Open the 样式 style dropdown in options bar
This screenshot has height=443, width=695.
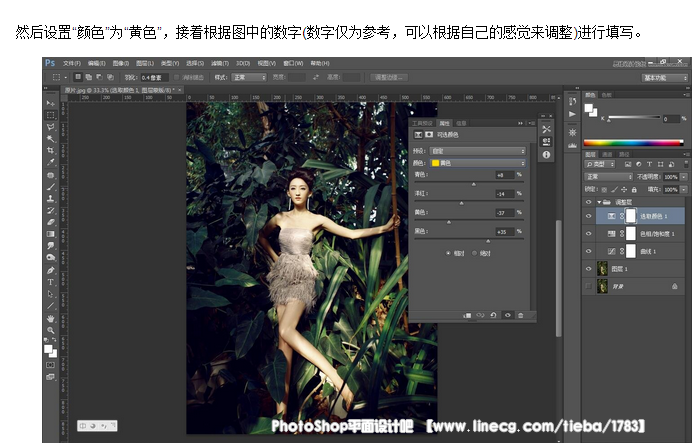pos(249,77)
